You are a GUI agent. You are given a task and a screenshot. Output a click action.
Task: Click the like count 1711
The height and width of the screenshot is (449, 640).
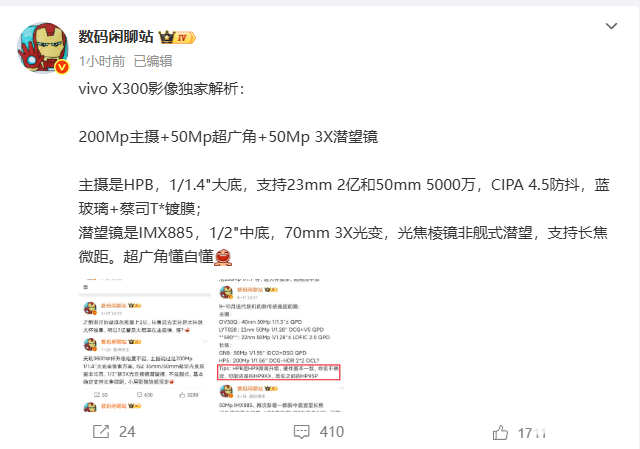click(x=532, y=433)
